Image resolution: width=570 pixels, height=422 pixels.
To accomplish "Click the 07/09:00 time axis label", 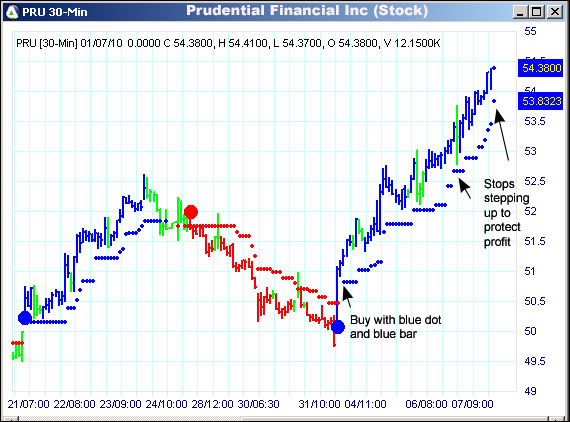I will coord(472,404).
